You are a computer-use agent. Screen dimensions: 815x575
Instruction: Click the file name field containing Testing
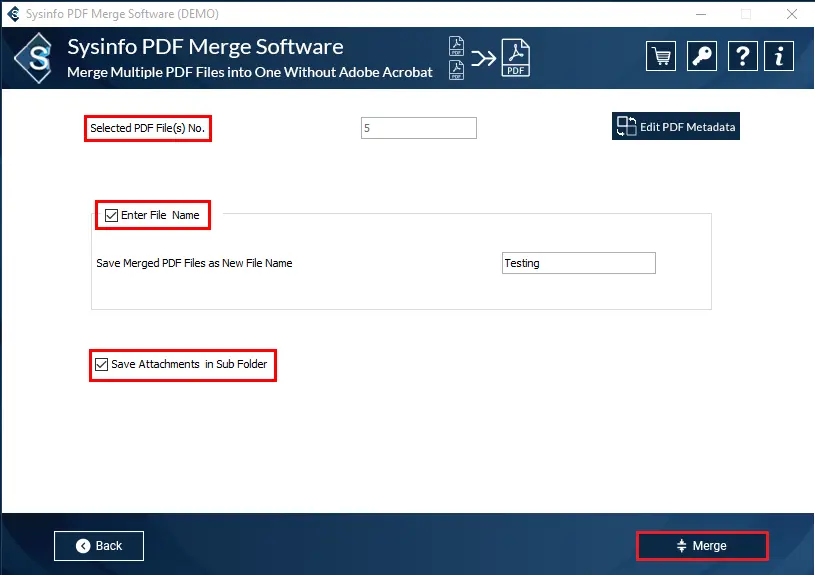(579, 263)
